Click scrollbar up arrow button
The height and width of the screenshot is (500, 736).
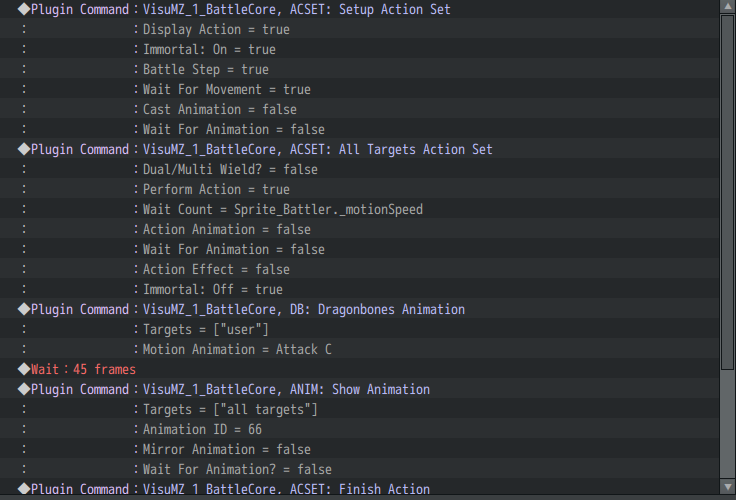tap(727, 7)
